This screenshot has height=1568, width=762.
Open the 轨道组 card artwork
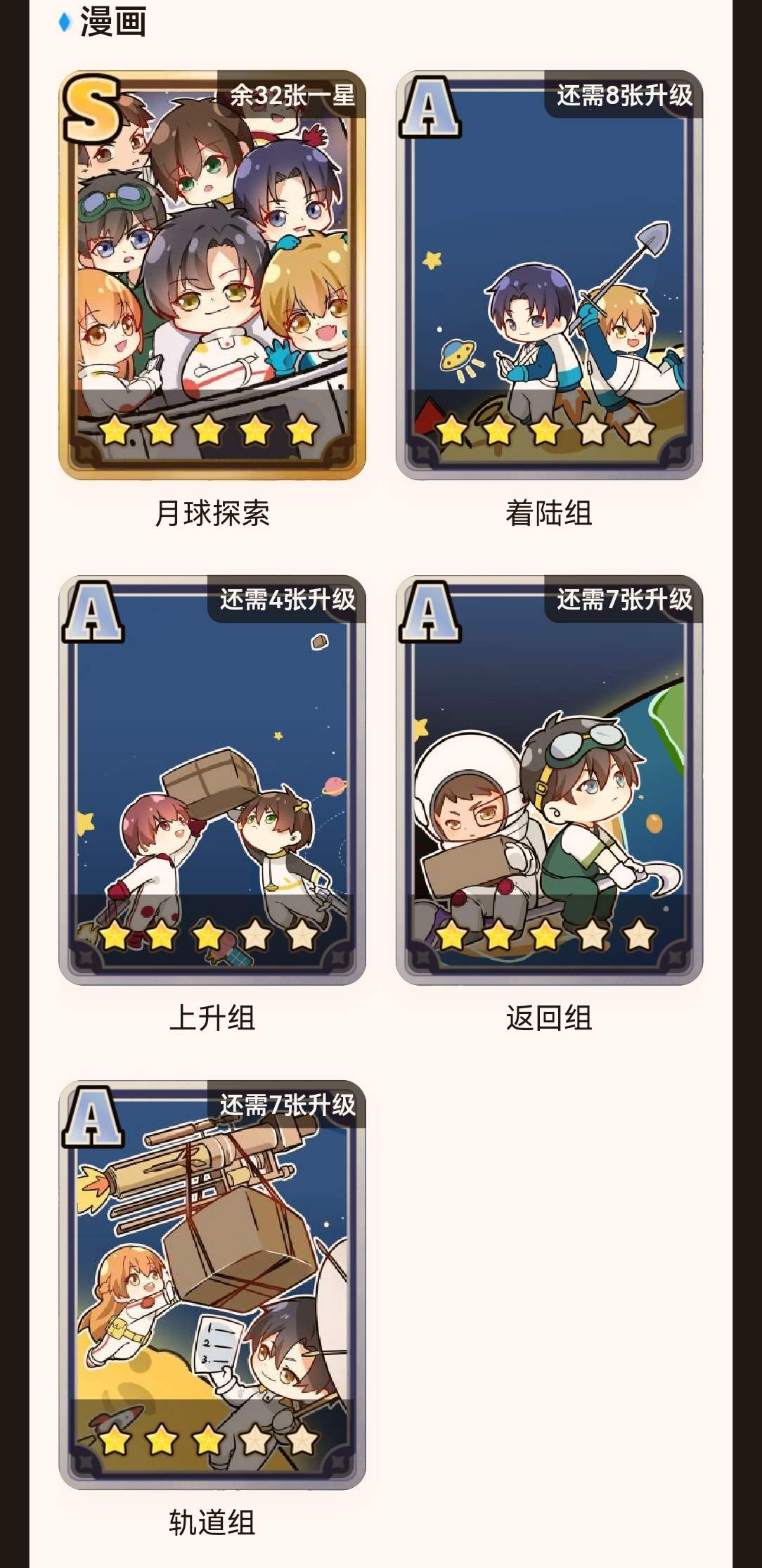point(212,1285)
